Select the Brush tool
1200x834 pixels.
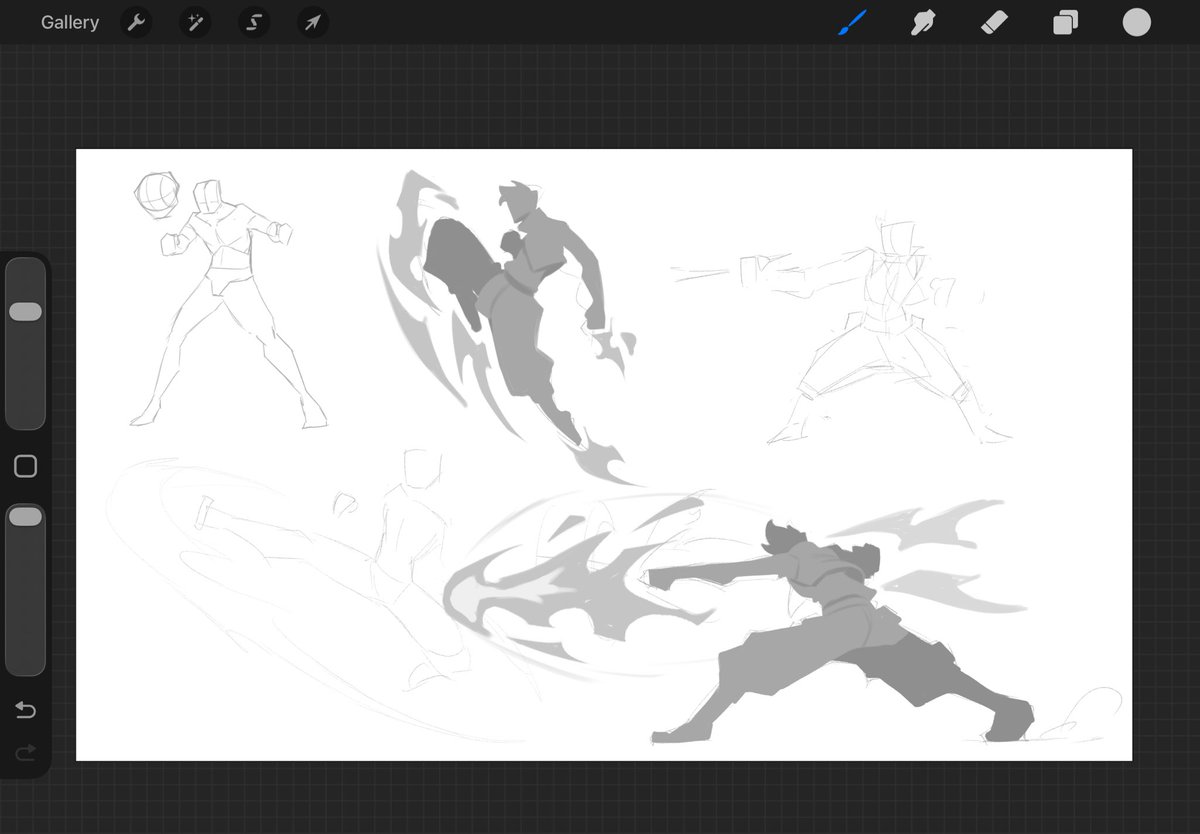(x=852, y=22)
